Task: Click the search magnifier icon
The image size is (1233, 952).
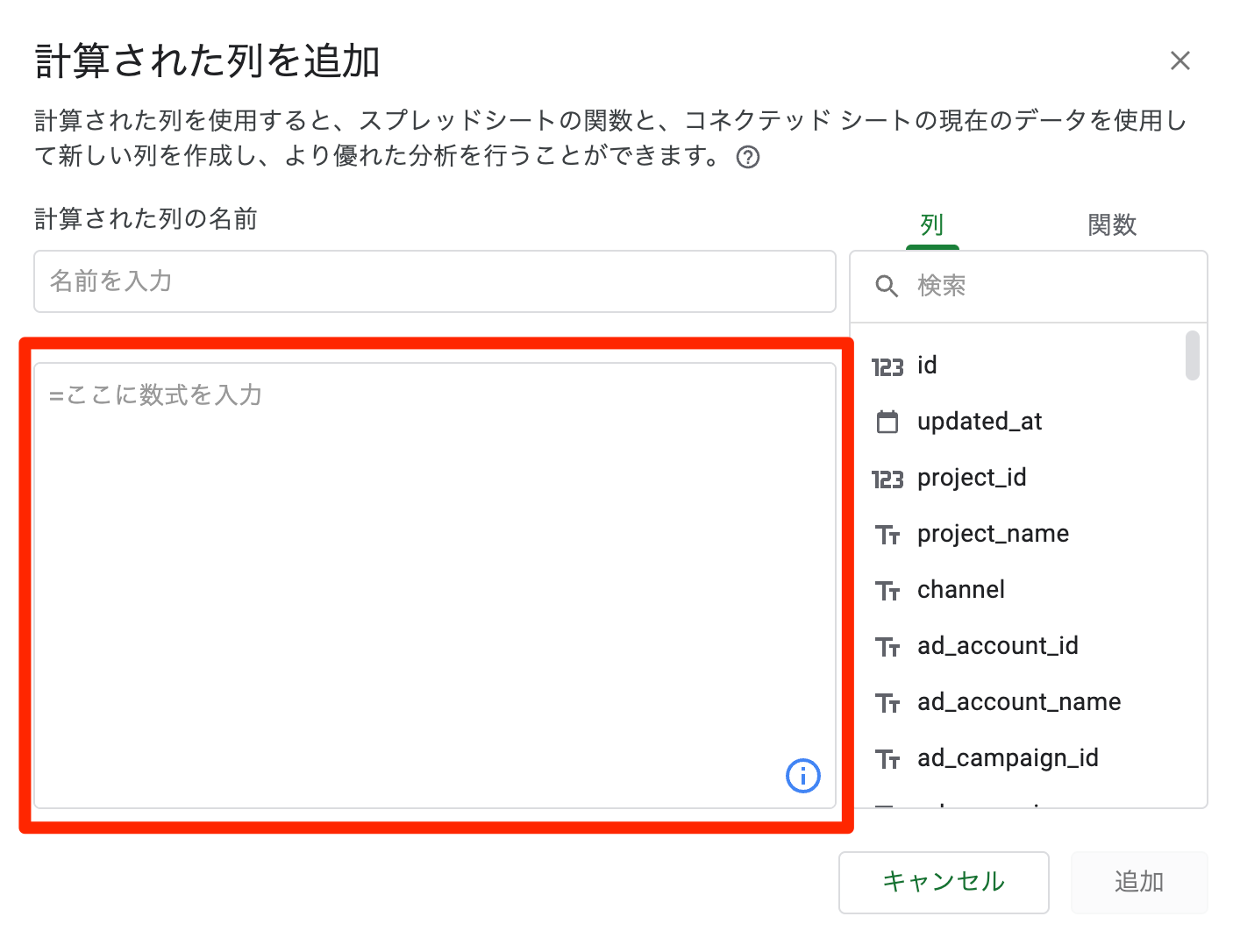Action: tap(887, 287)
